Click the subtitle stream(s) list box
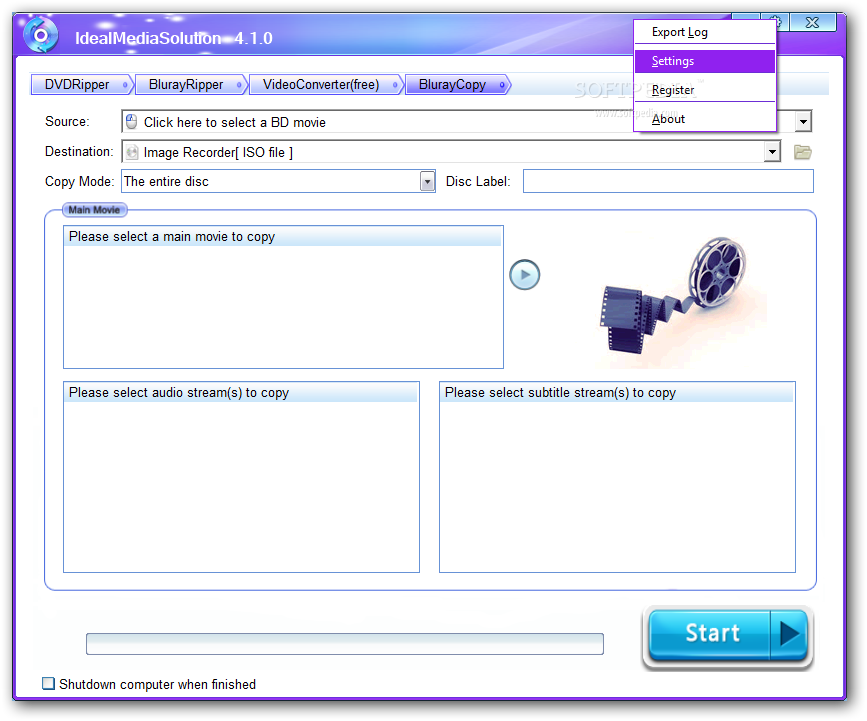 pyautogui.click(x=617, y=477)
